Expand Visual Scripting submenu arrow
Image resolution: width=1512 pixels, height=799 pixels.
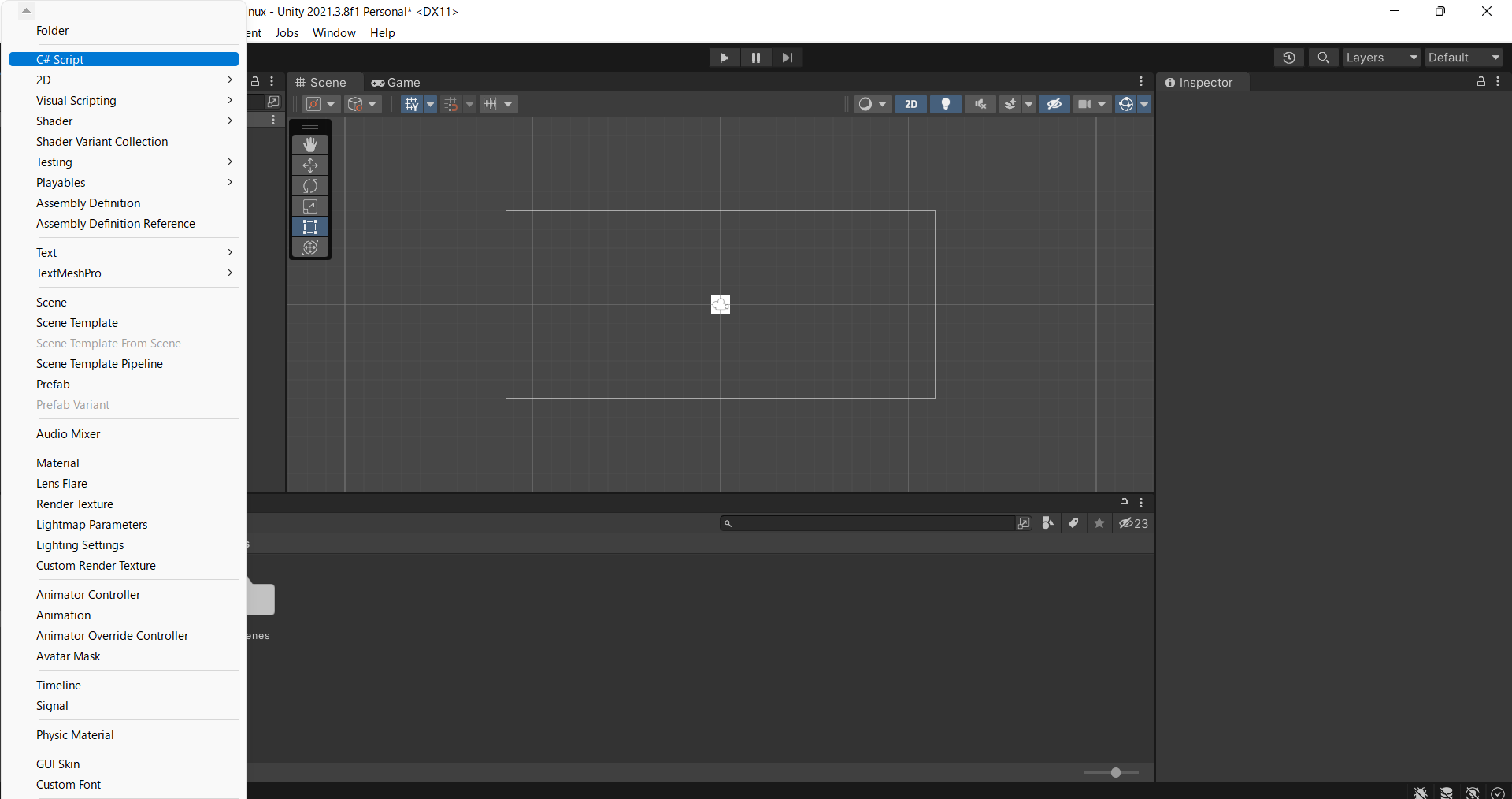click(230, 100)
